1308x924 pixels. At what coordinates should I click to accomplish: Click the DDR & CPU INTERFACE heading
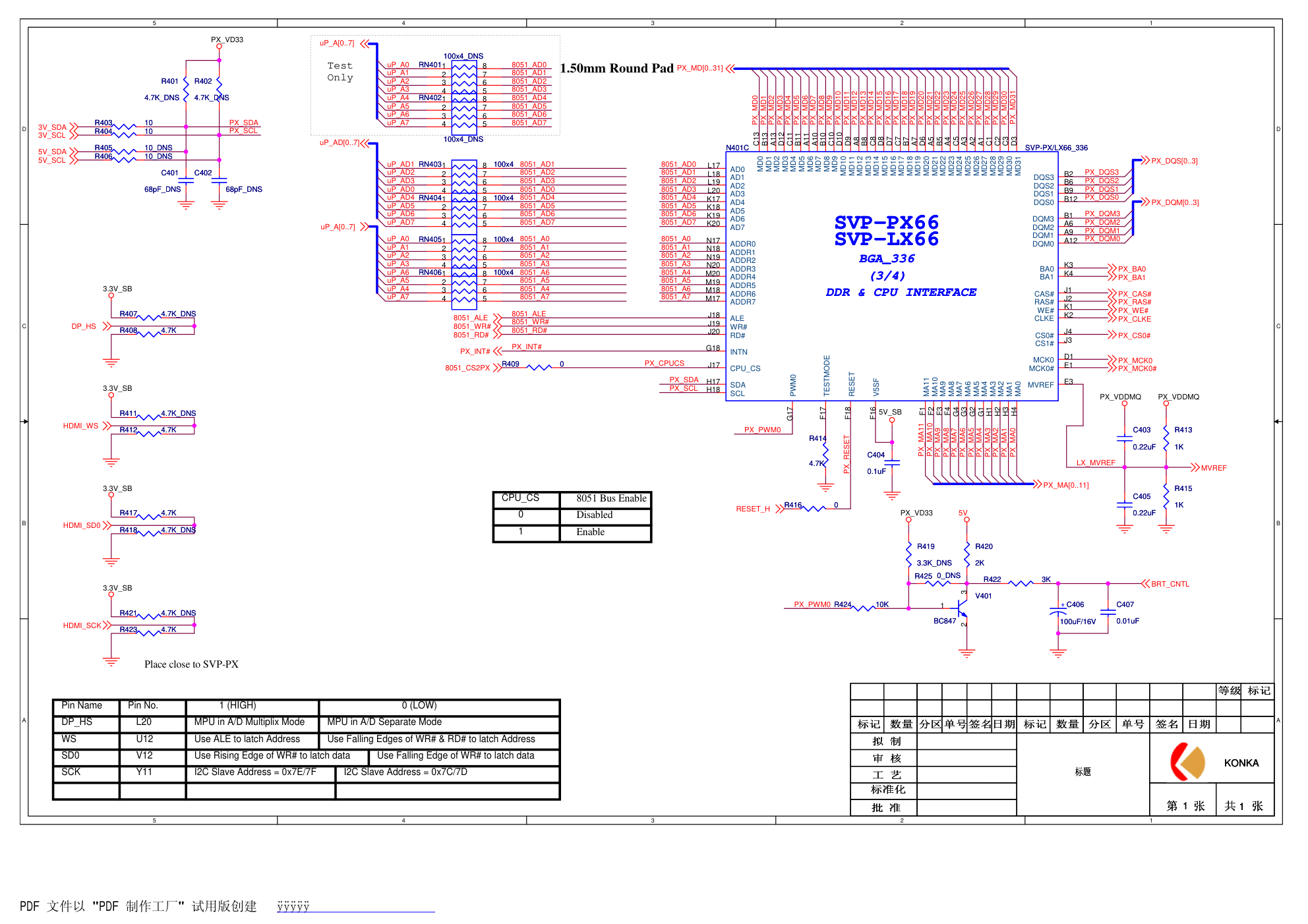click(x=901, y=292)
